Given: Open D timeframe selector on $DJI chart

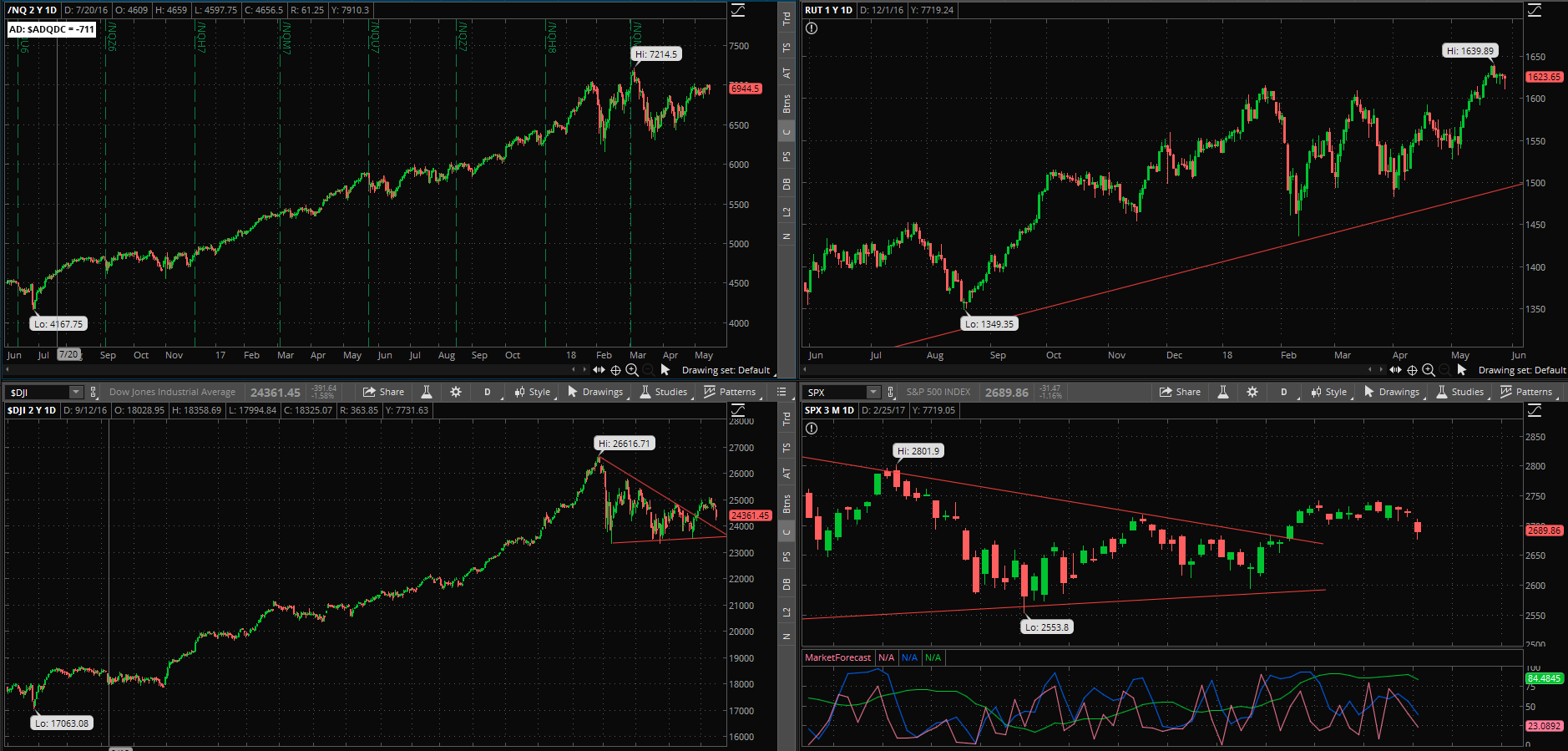Looking at the screenshot, I should 488,392.
